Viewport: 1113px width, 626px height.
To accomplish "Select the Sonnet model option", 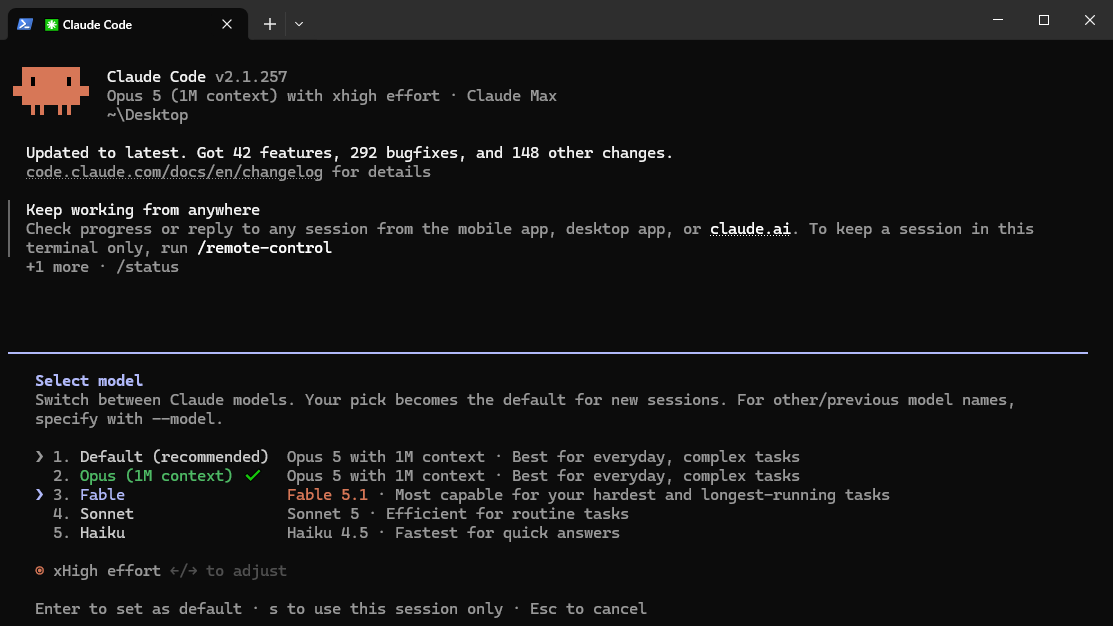I will 106,514.
